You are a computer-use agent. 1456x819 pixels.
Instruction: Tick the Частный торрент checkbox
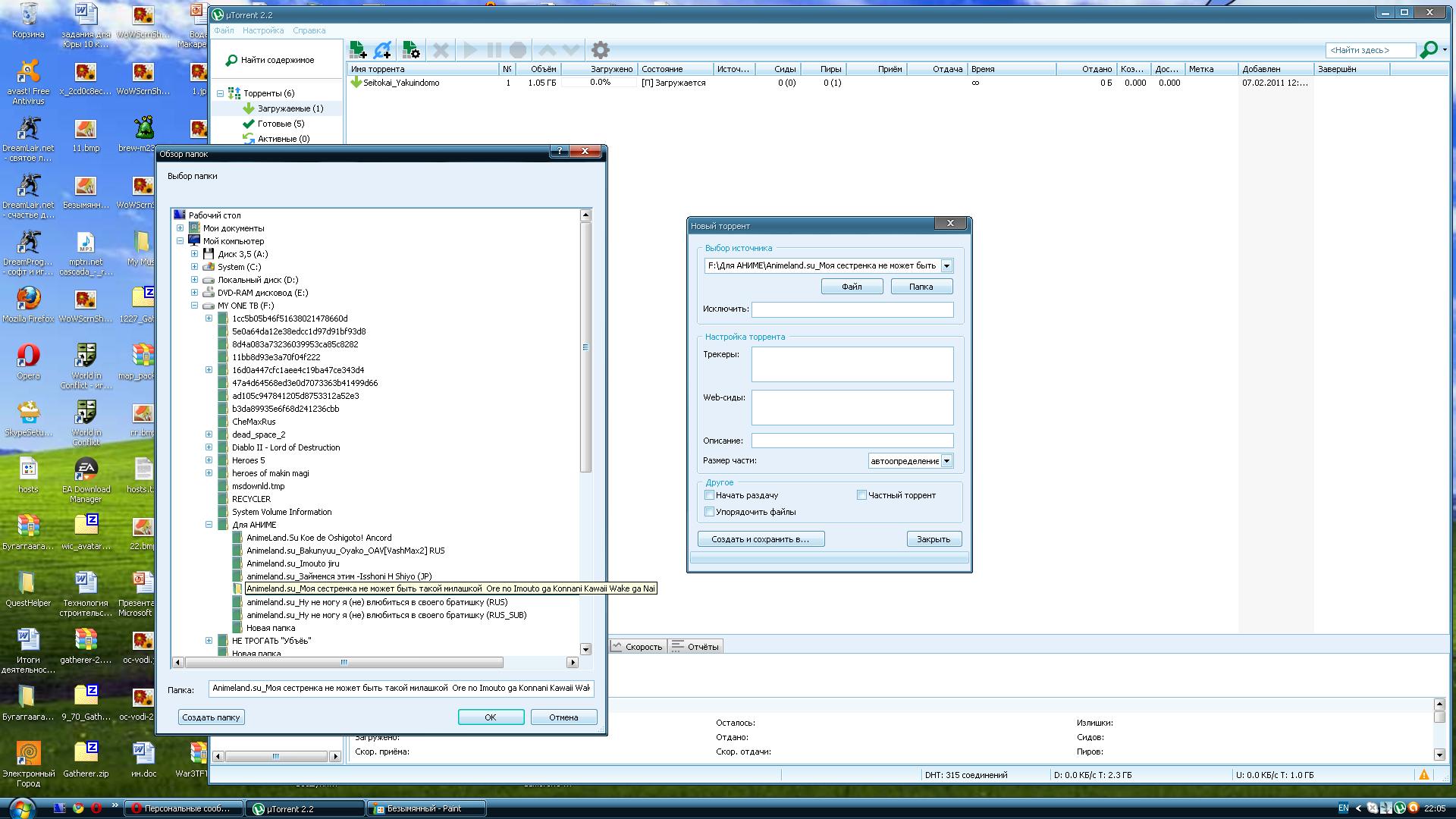pos(861,495)
